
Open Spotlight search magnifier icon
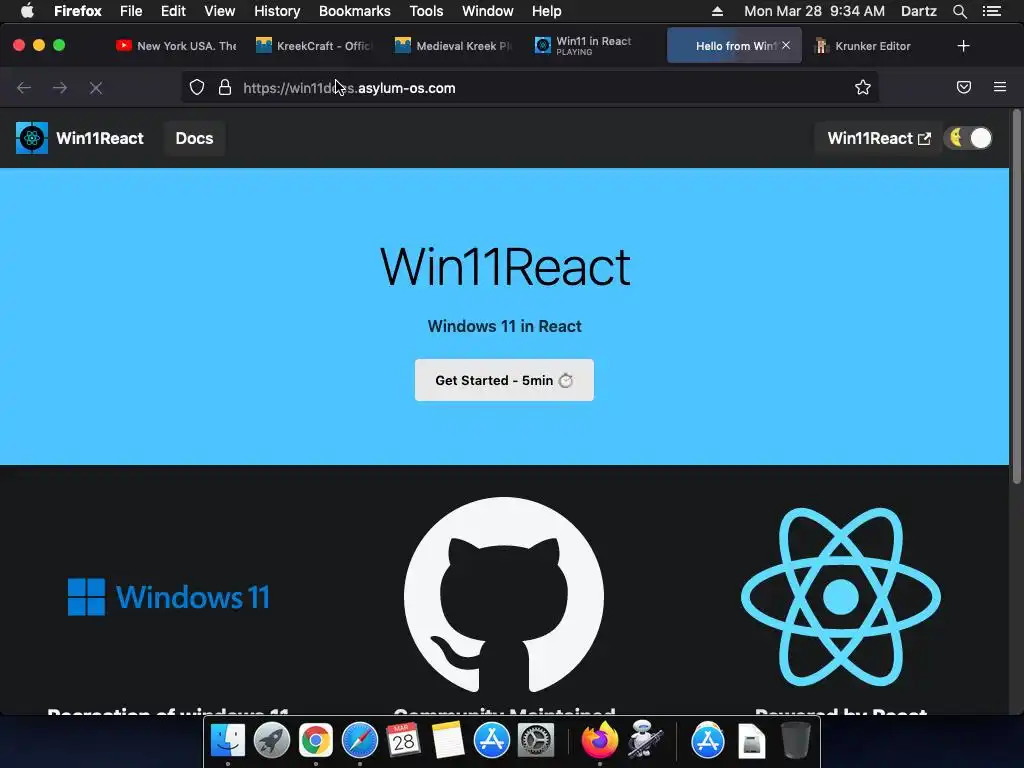click(x=959, y=11)
